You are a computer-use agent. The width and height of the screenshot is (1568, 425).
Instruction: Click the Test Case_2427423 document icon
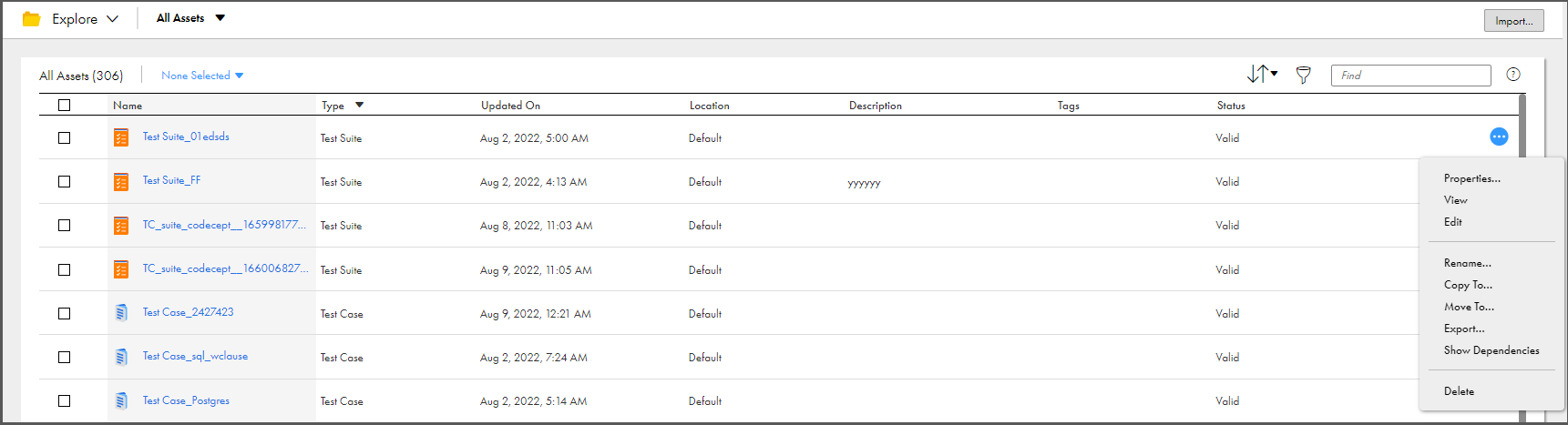(x=121, y=313)
